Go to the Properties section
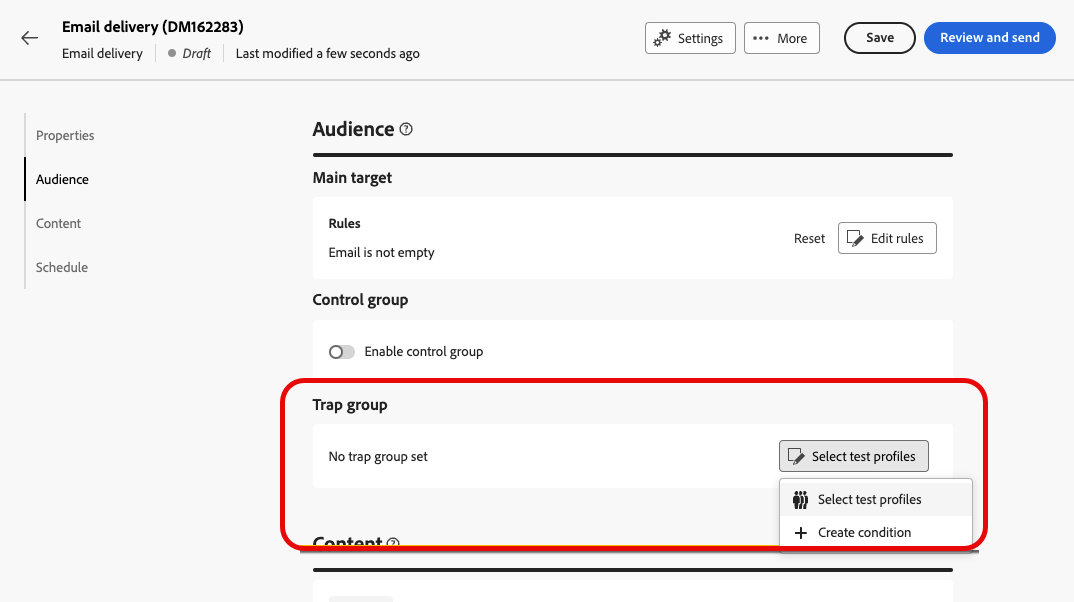The height and width of the screenshot is (602, 1074). click(65, 135)
